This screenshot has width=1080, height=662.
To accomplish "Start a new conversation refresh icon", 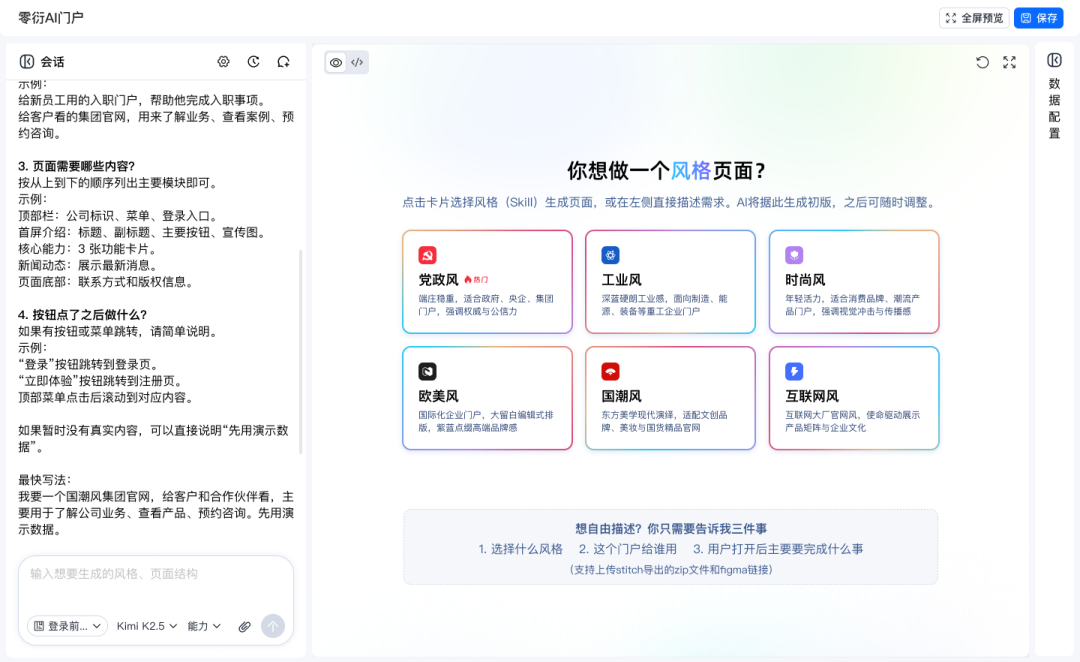I will tap(283, 62).
